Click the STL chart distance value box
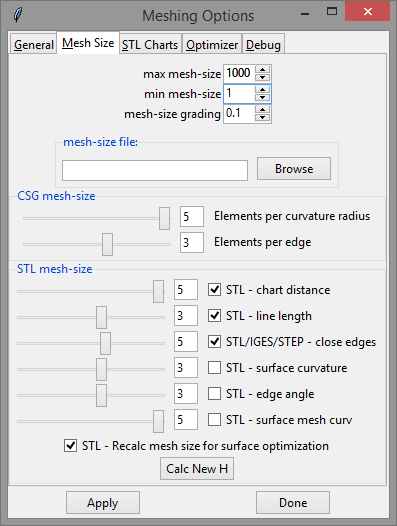 point(186,290)
